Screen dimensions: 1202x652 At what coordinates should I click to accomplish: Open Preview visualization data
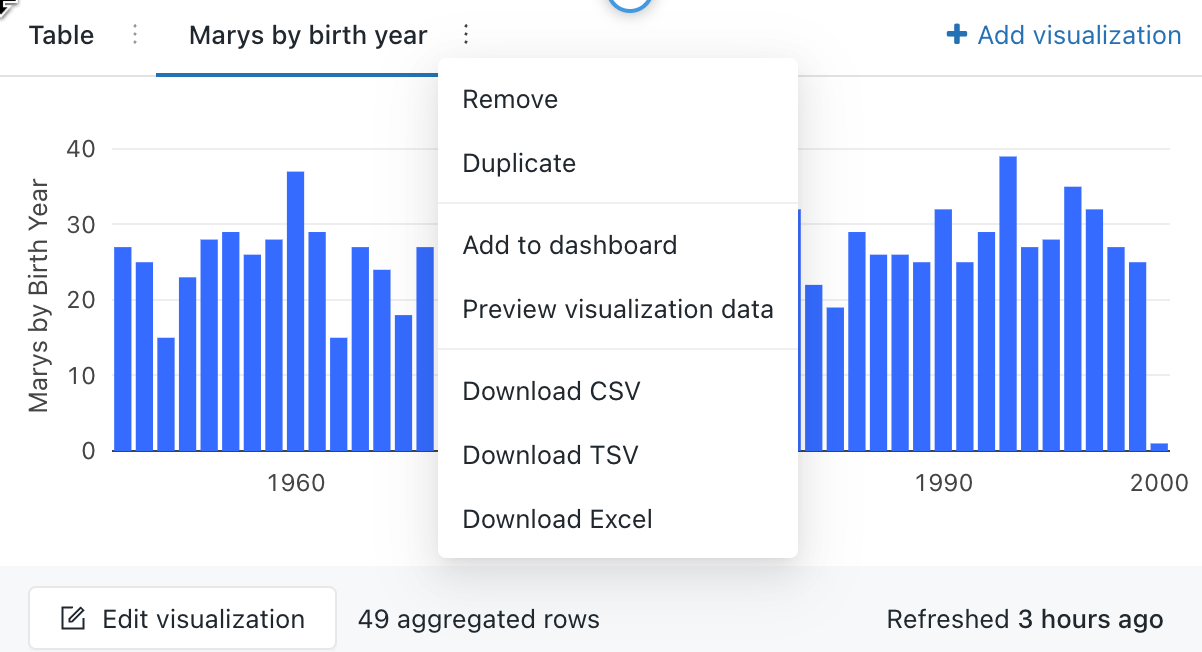click(x=617, y=310)
